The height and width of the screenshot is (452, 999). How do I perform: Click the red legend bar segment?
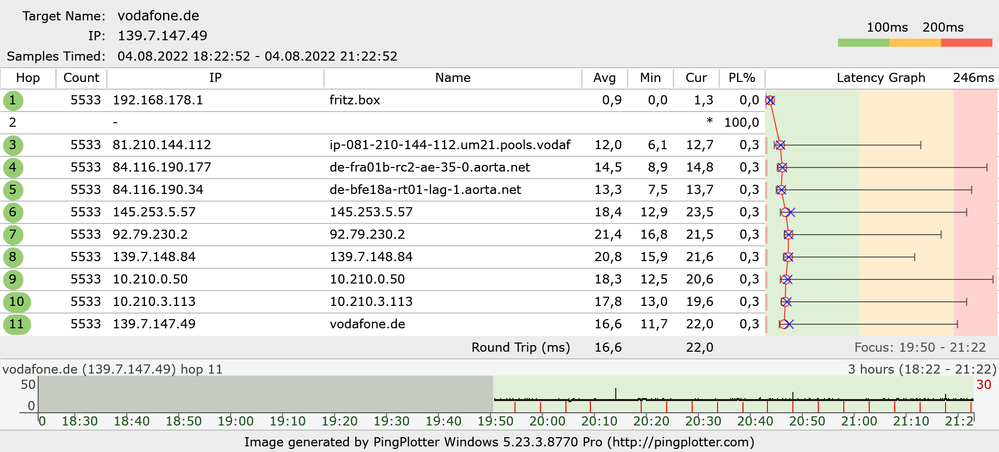[967, 42]
